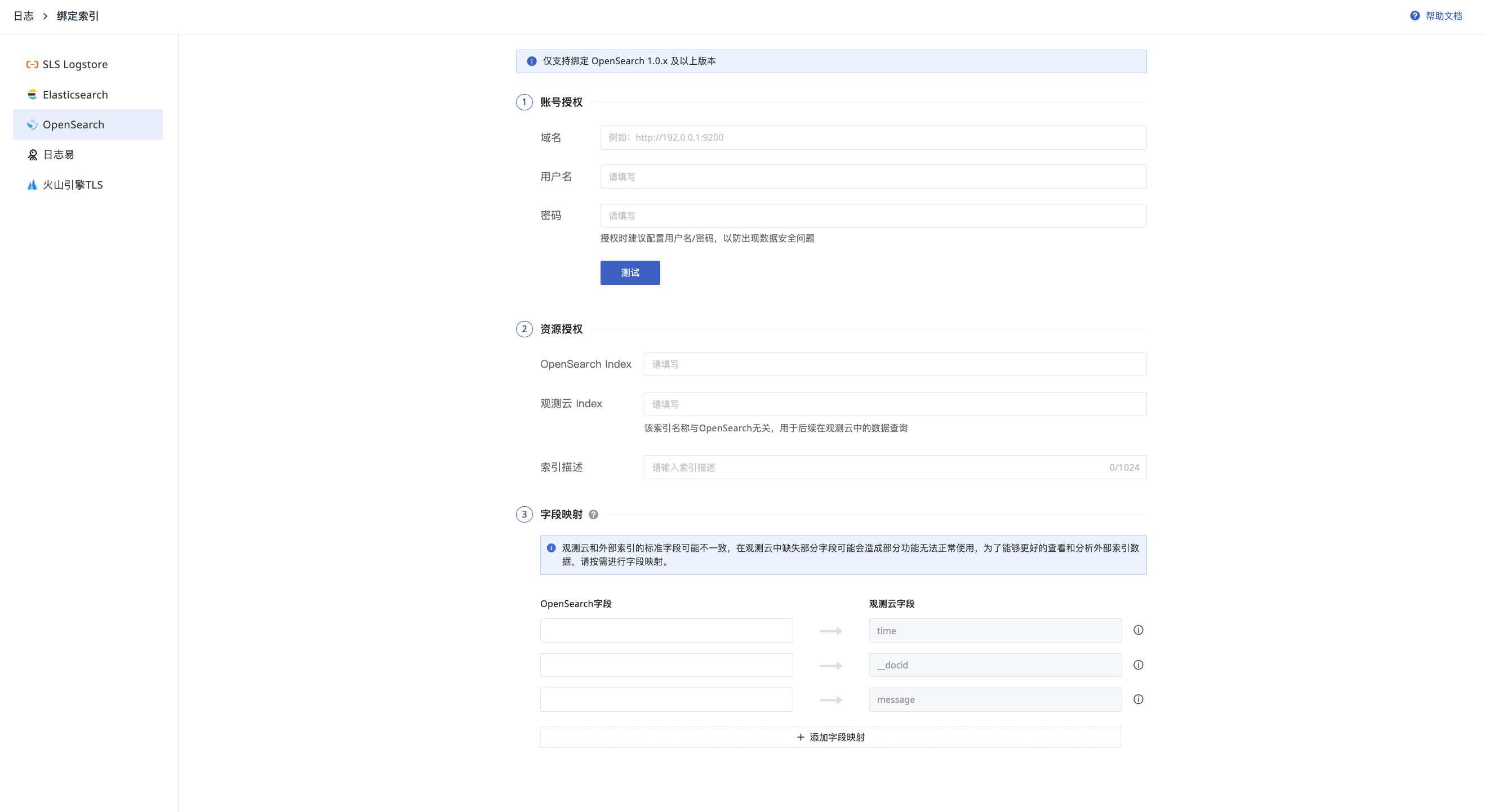Click 添加字段映射 to add mapping
Screen dimensions: 1485x812
[x=830, y=737]
